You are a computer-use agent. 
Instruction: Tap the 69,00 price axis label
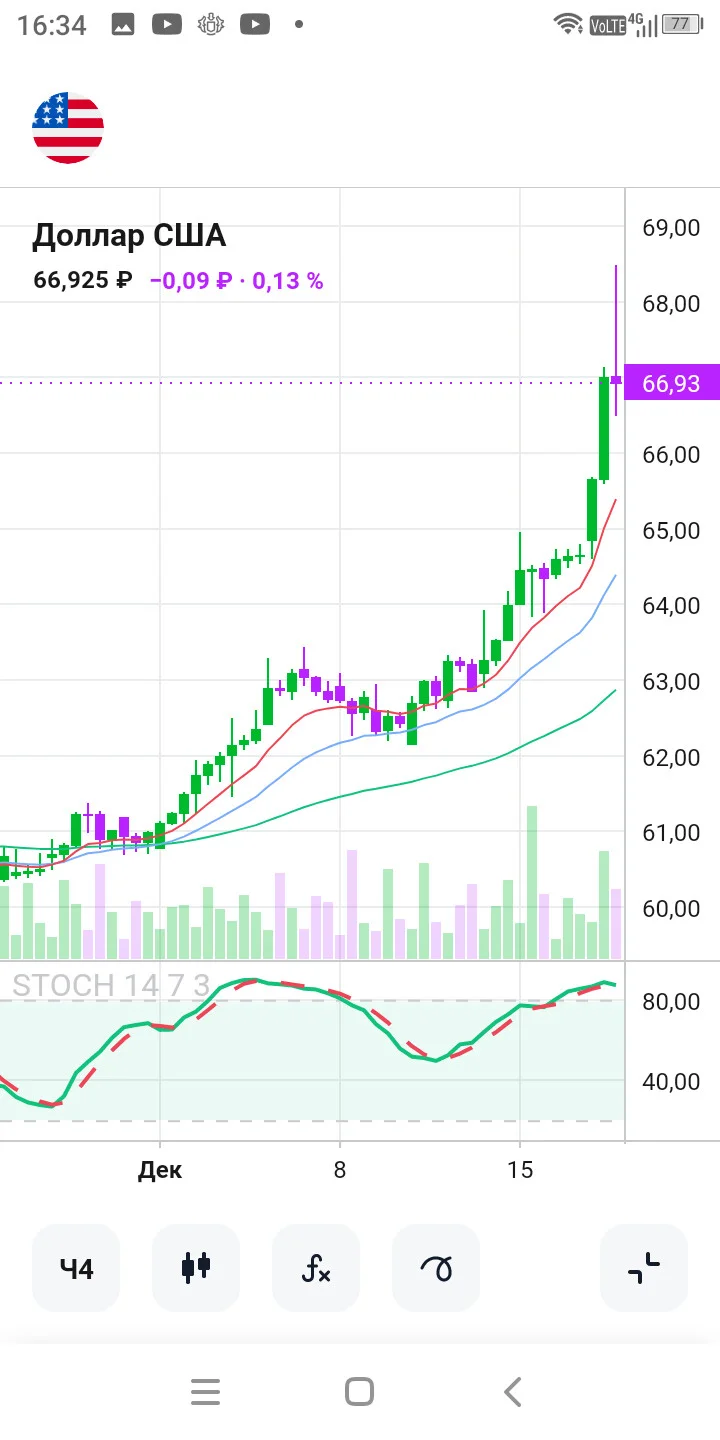(x=671, y=227)
